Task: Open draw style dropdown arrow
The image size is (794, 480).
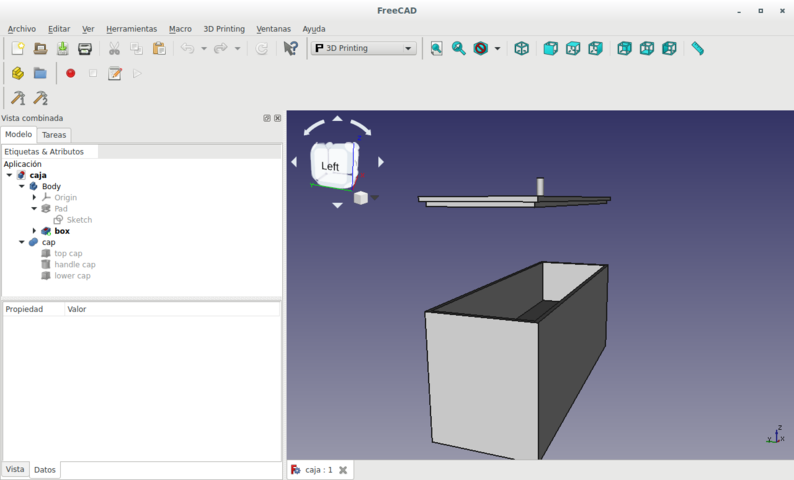Action: tap(497, 49)
